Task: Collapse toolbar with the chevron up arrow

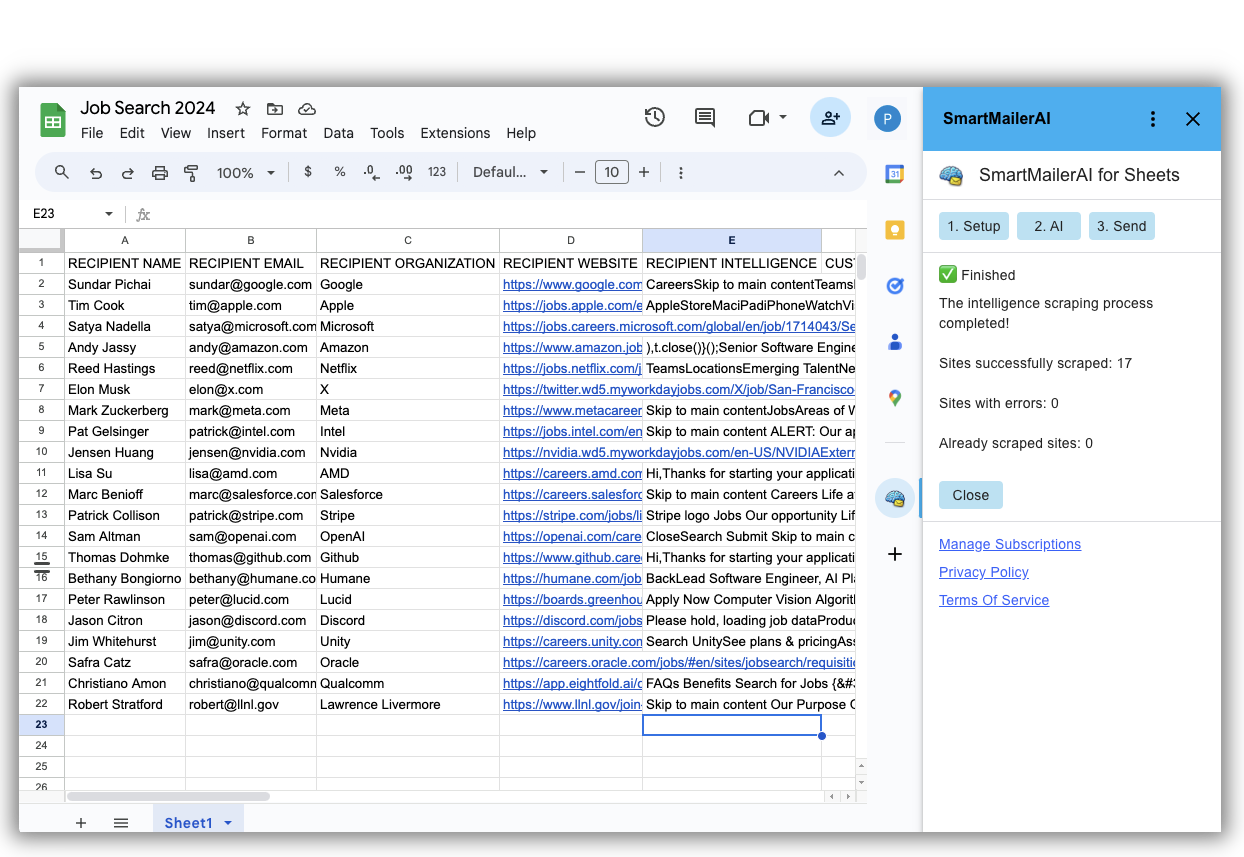Action: (x=839, y=173)
